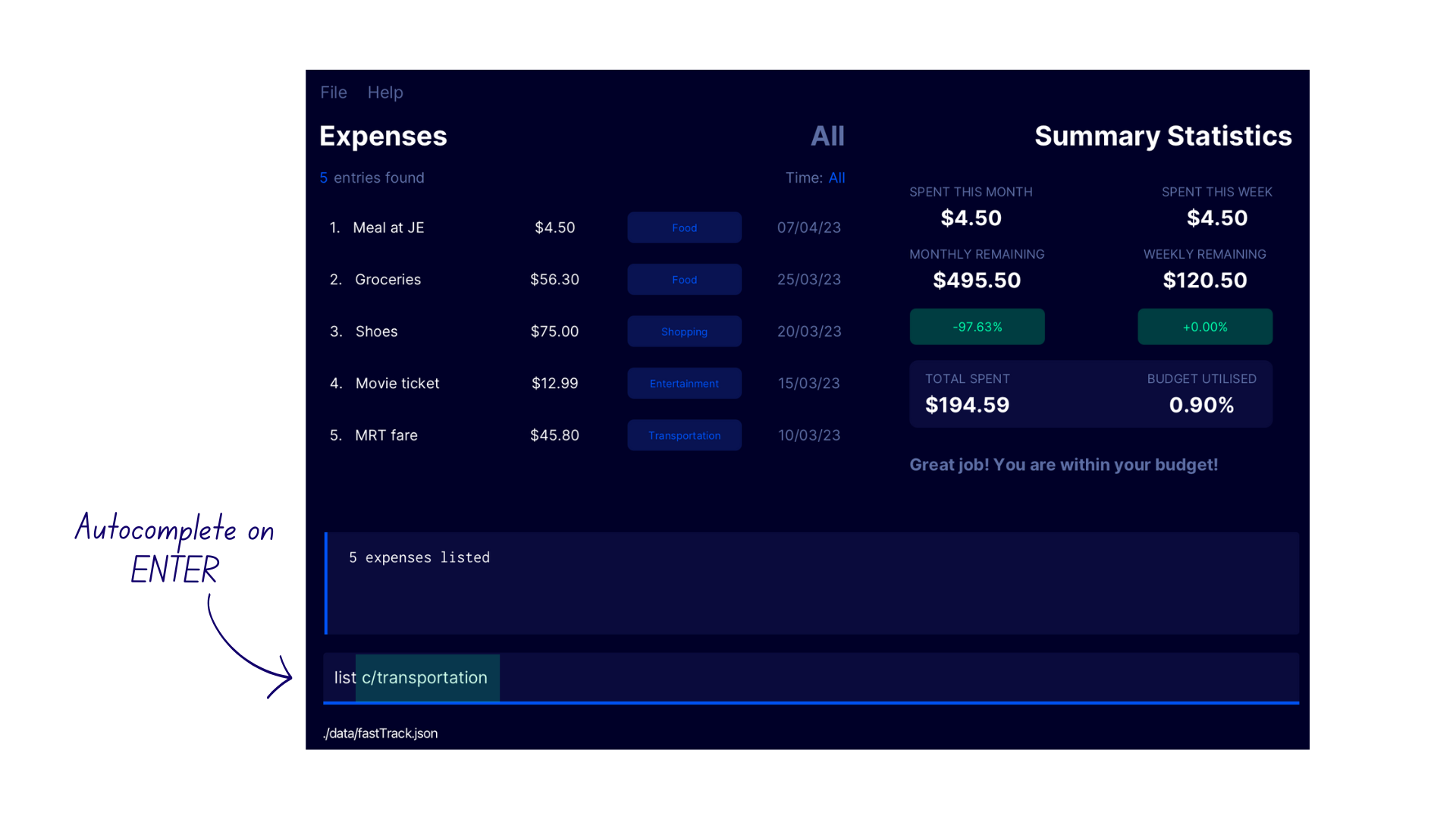Screen dimensions: 1456x819
Task: Click the Summary Statistics heading
Action: (1163, 136)
